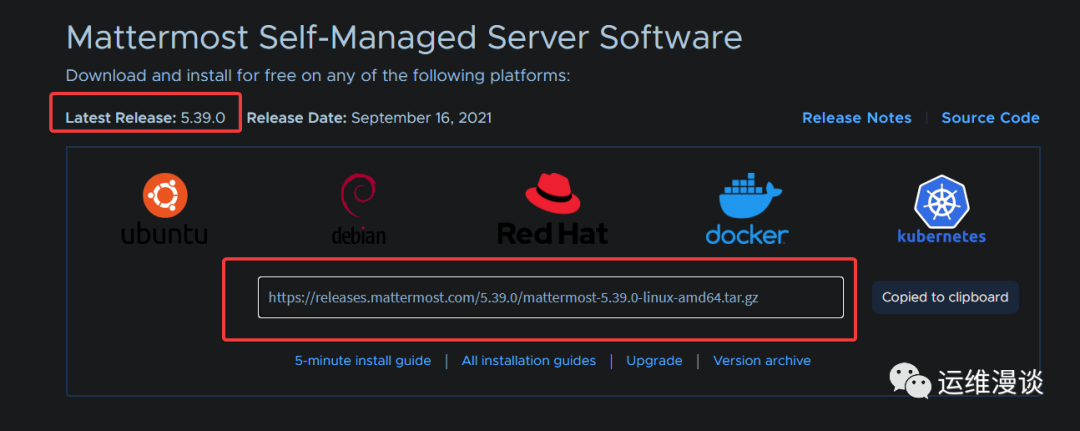Click the 5.39.0 version number
The image size is (1080, 431).
(x=203, y=118)
